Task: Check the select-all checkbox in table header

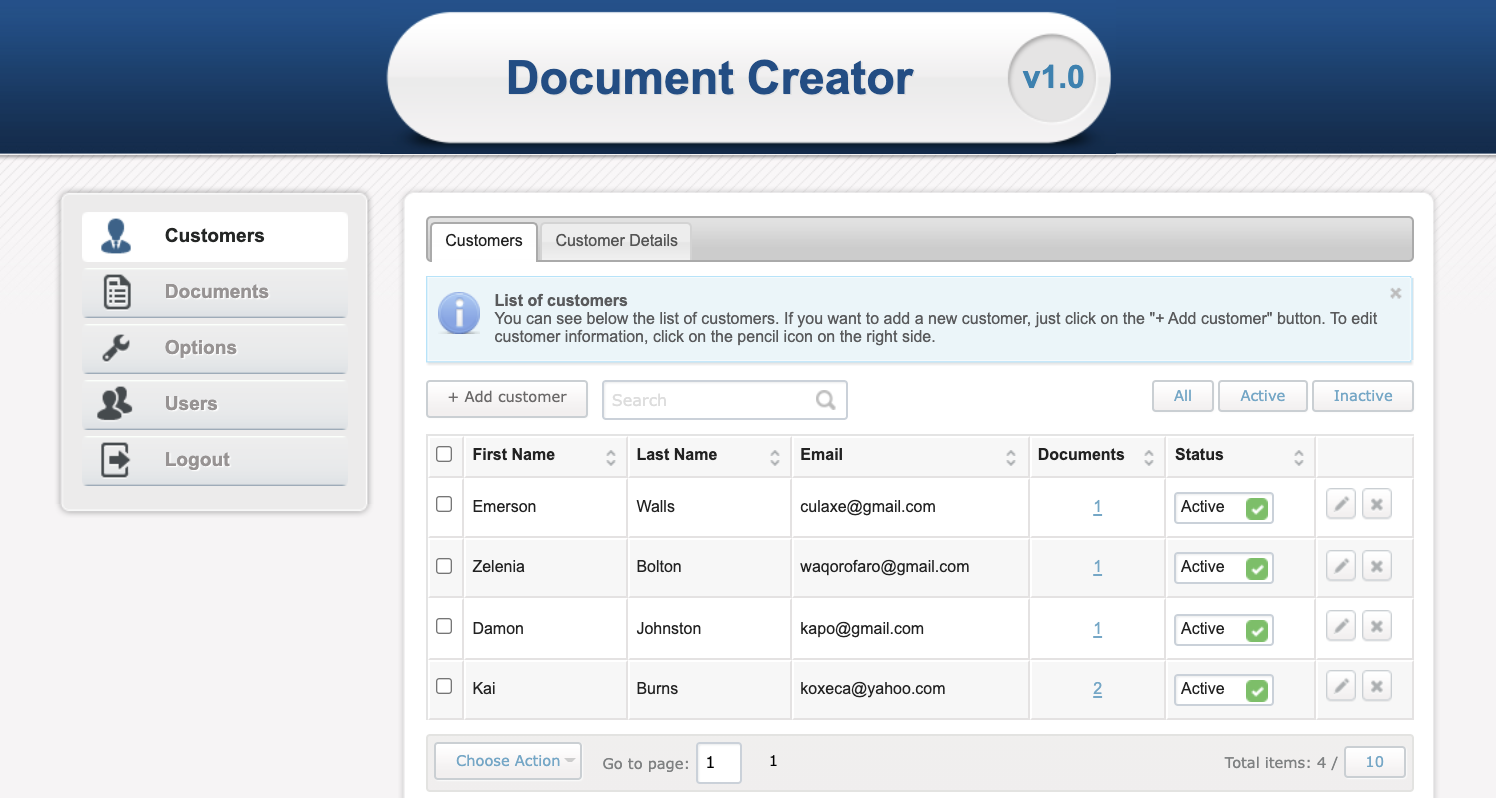Action: coord(444,453)
